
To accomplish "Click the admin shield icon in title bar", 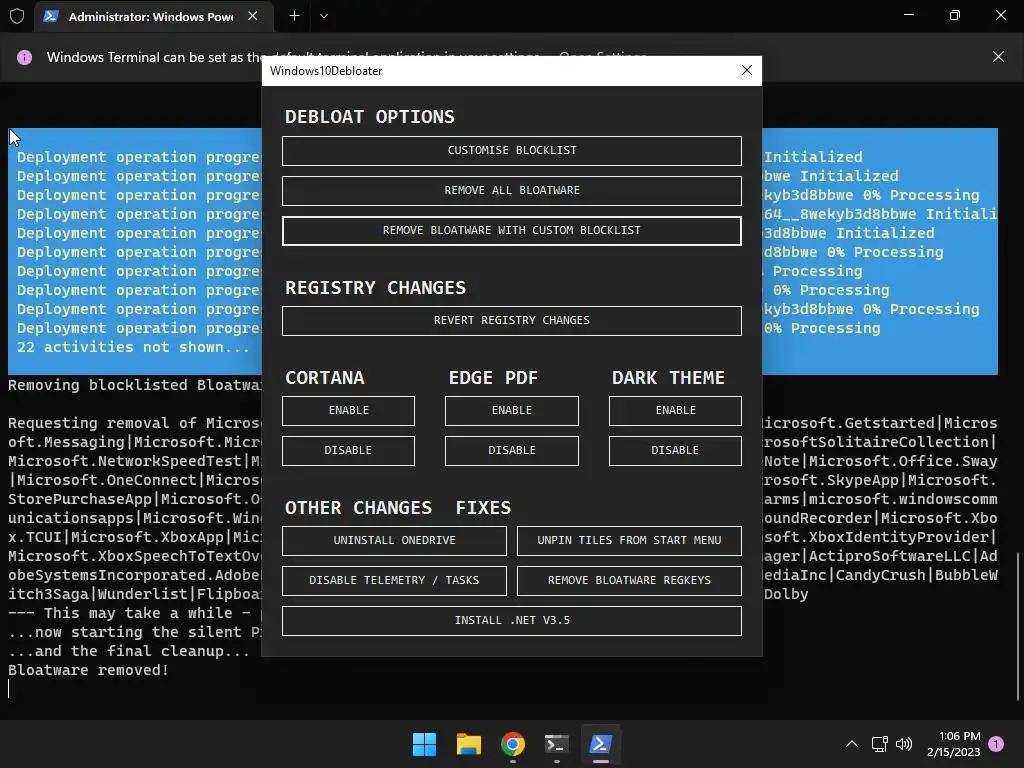I will [17, 16].
